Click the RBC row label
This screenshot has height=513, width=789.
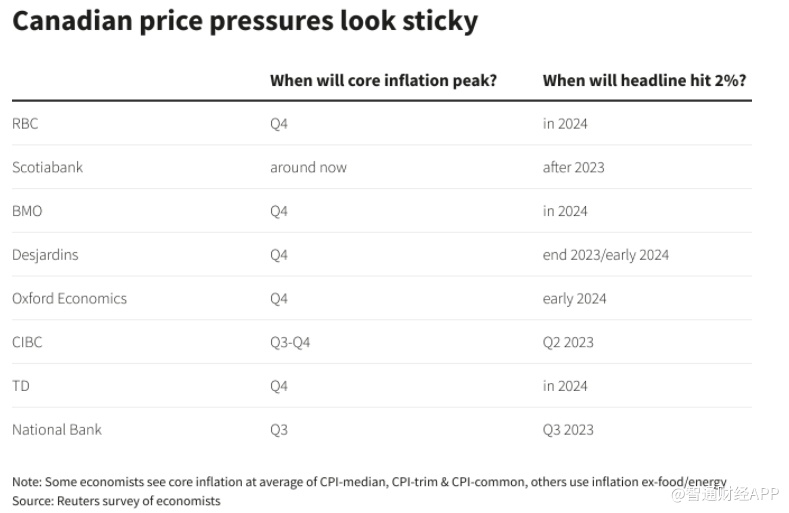(25, 124)
